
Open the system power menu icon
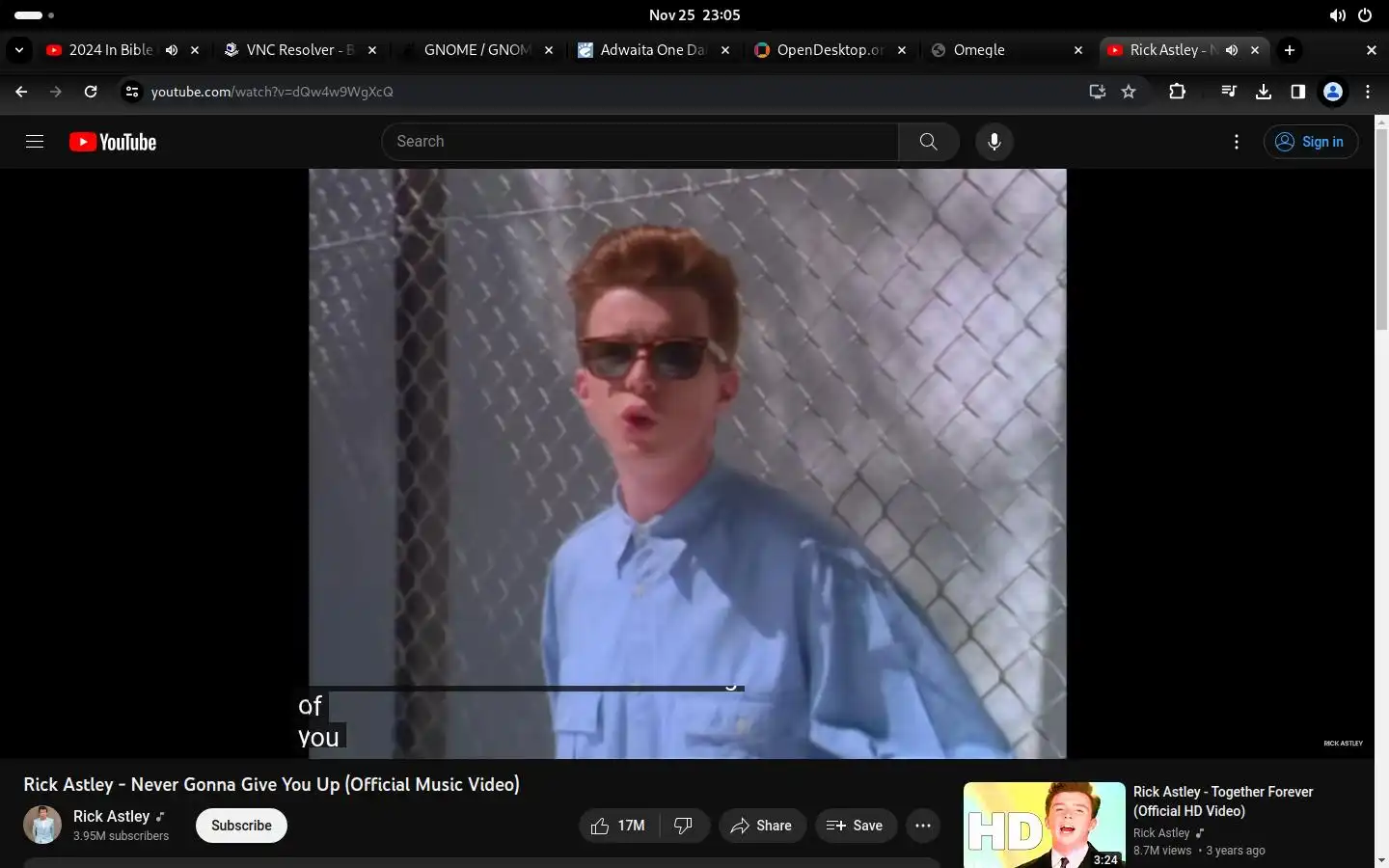pyautogui.click(x=1365, y=15)
